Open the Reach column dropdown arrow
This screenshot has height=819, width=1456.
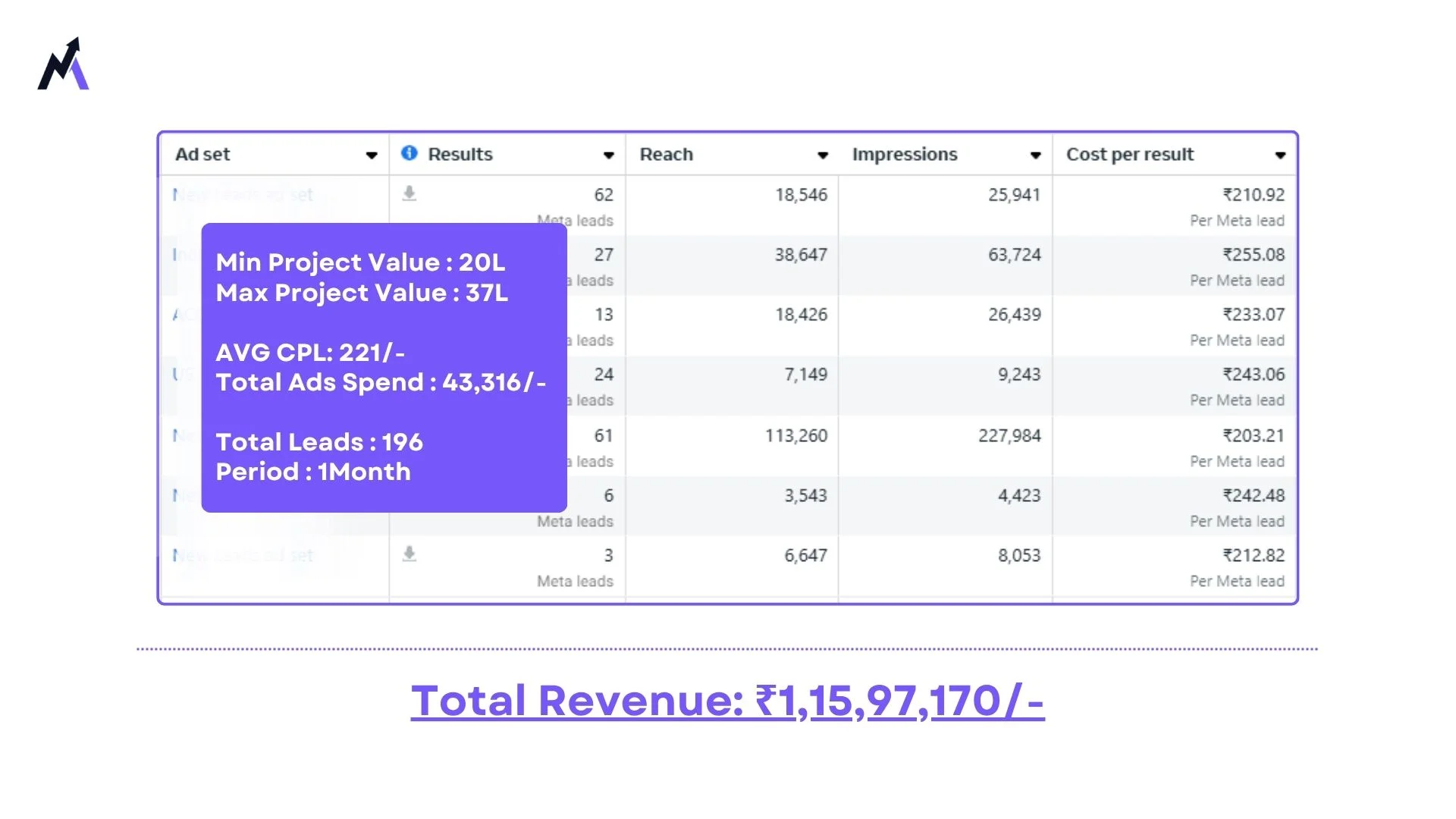pos(823,155)
